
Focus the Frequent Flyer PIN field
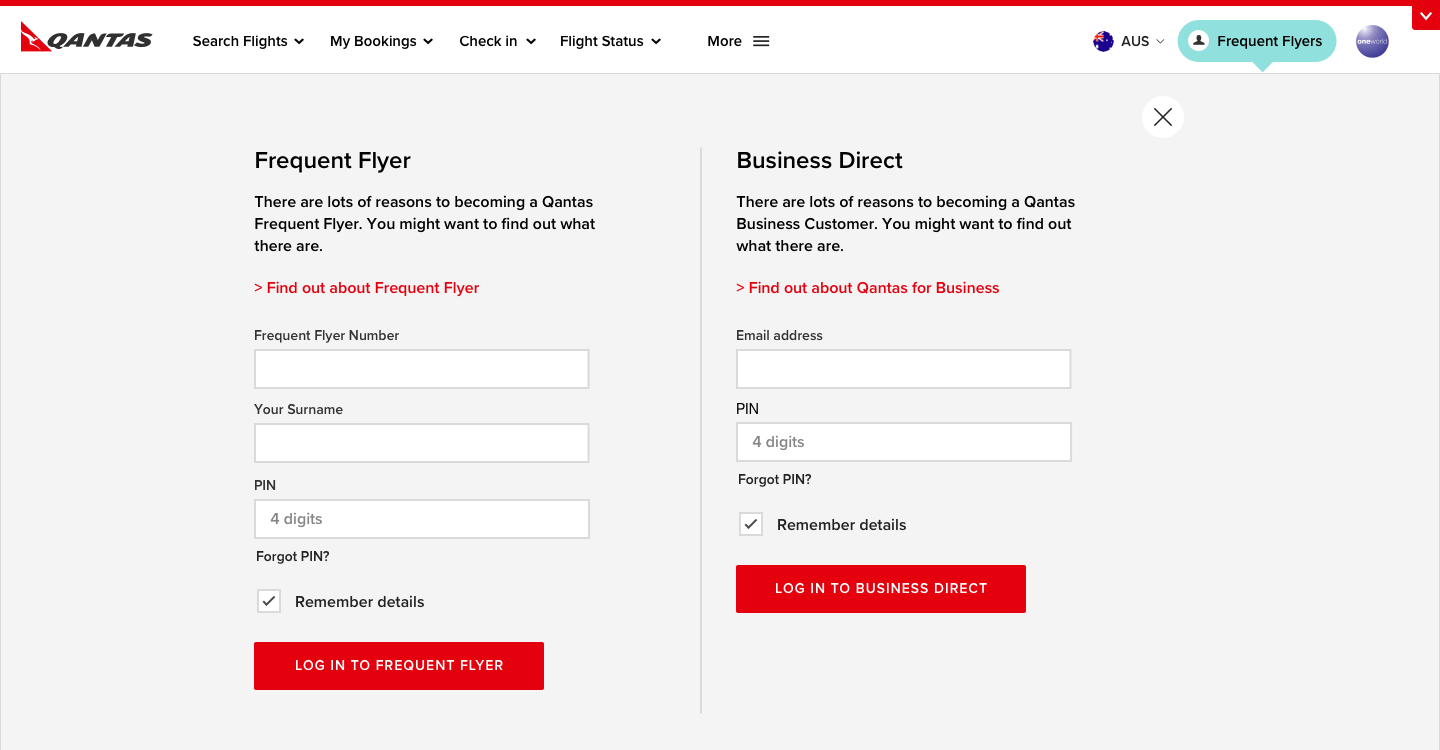click(x=422, y=519)
